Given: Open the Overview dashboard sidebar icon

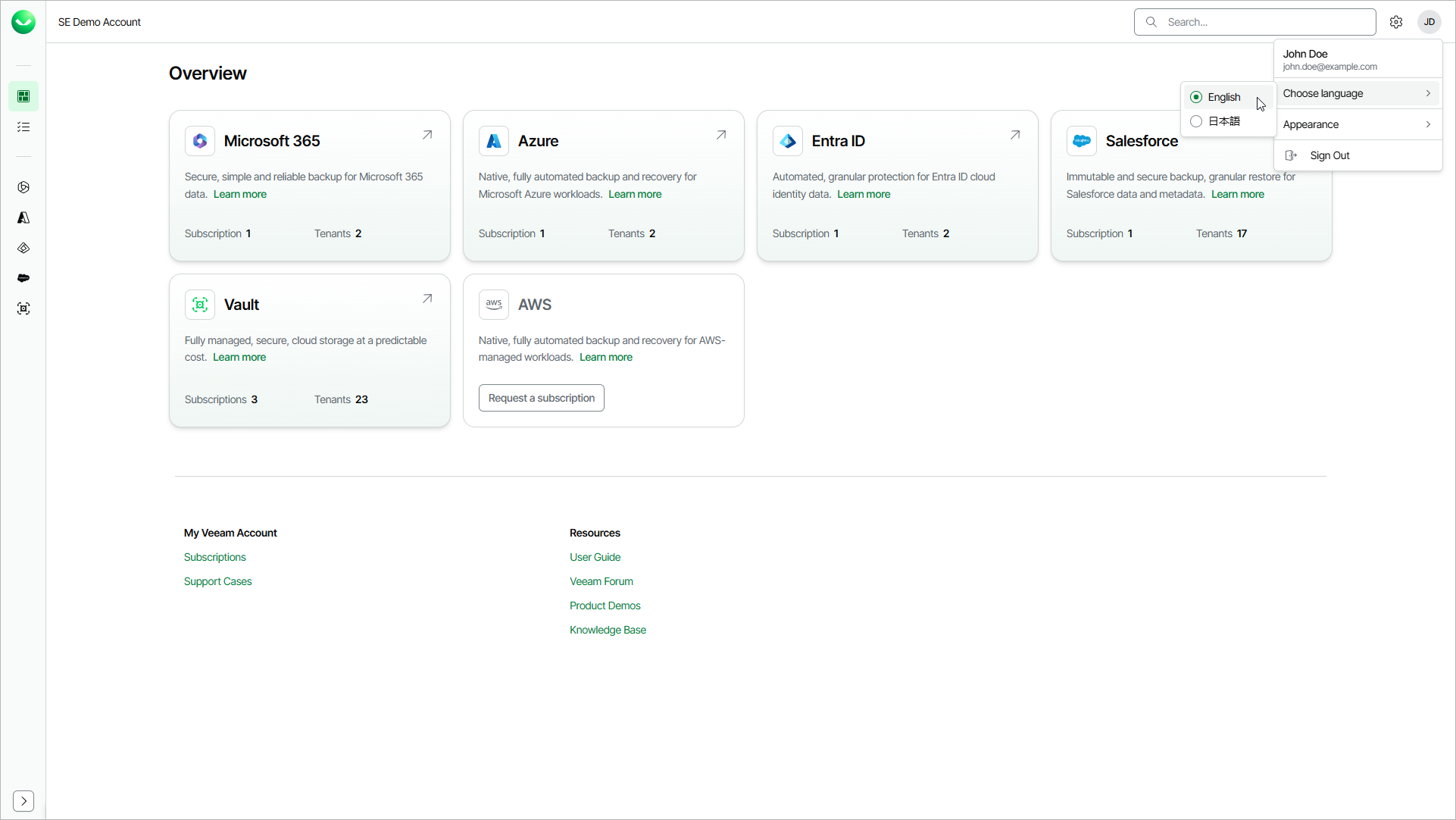Looking at the screenshot, I should 23,96.
